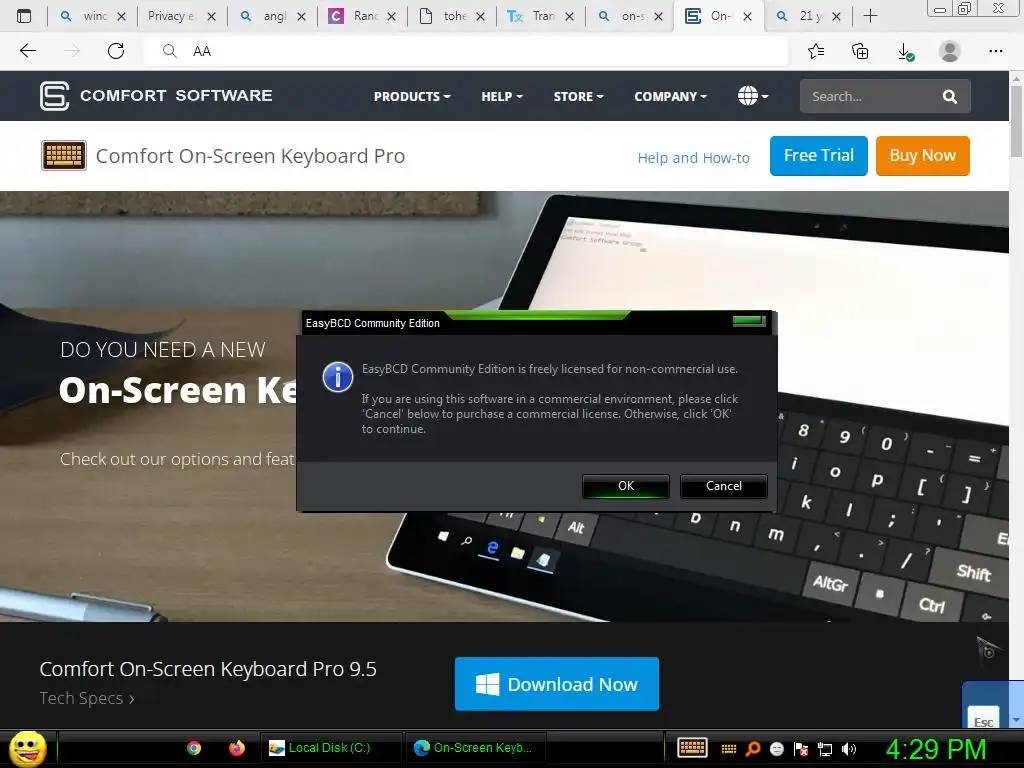Click the speaker volume tray icon
The height and width of the screenshot is (768, 1024).
tap(849, 749)
